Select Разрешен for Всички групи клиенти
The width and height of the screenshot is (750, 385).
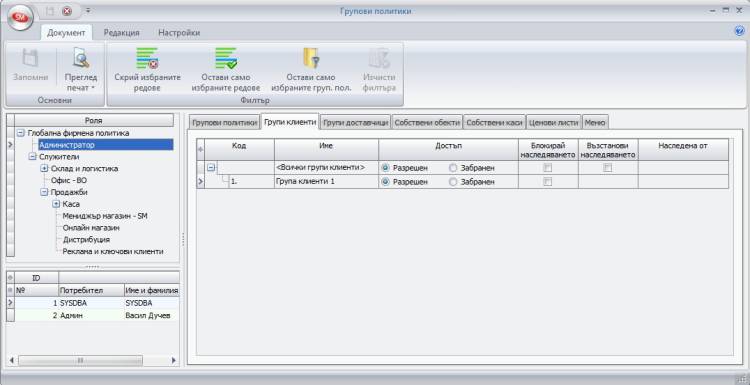386,168
